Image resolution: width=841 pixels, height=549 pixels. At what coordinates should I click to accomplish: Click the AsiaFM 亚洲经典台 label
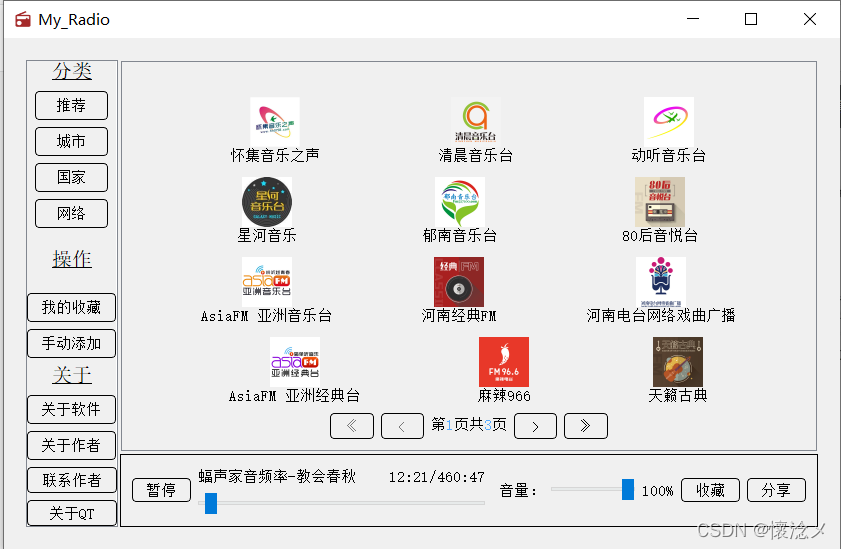click(x=294, y=396)
